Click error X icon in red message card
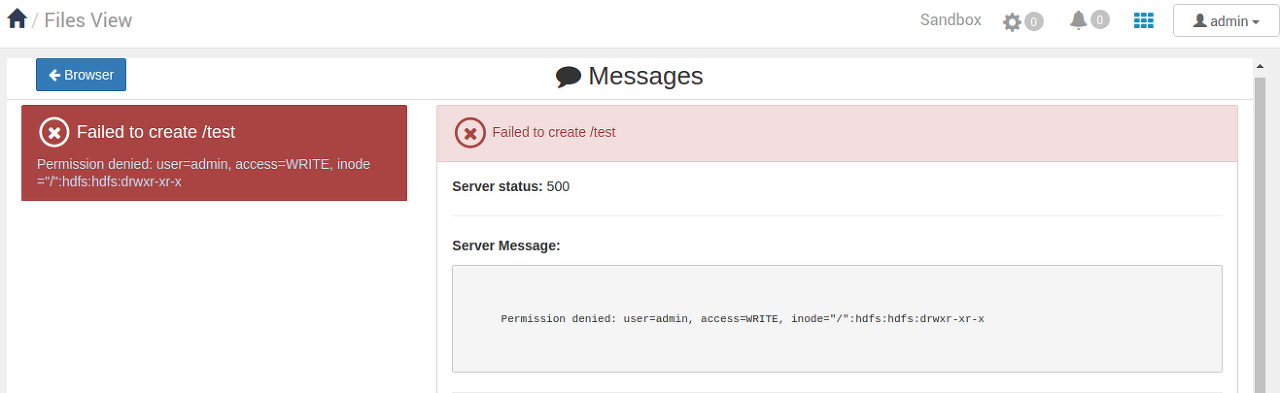 click(54, 132)
